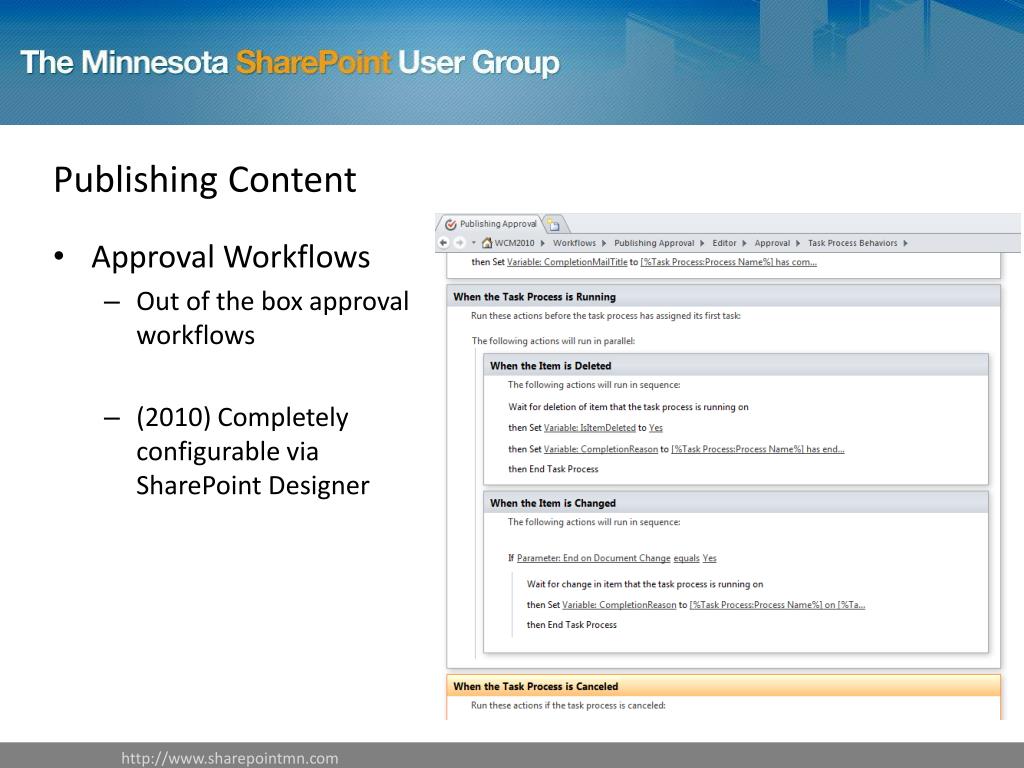Click 'Run these actions if the task process is canceled'
This screenshot has width=1024, height=768.
(x=568, y=706)
